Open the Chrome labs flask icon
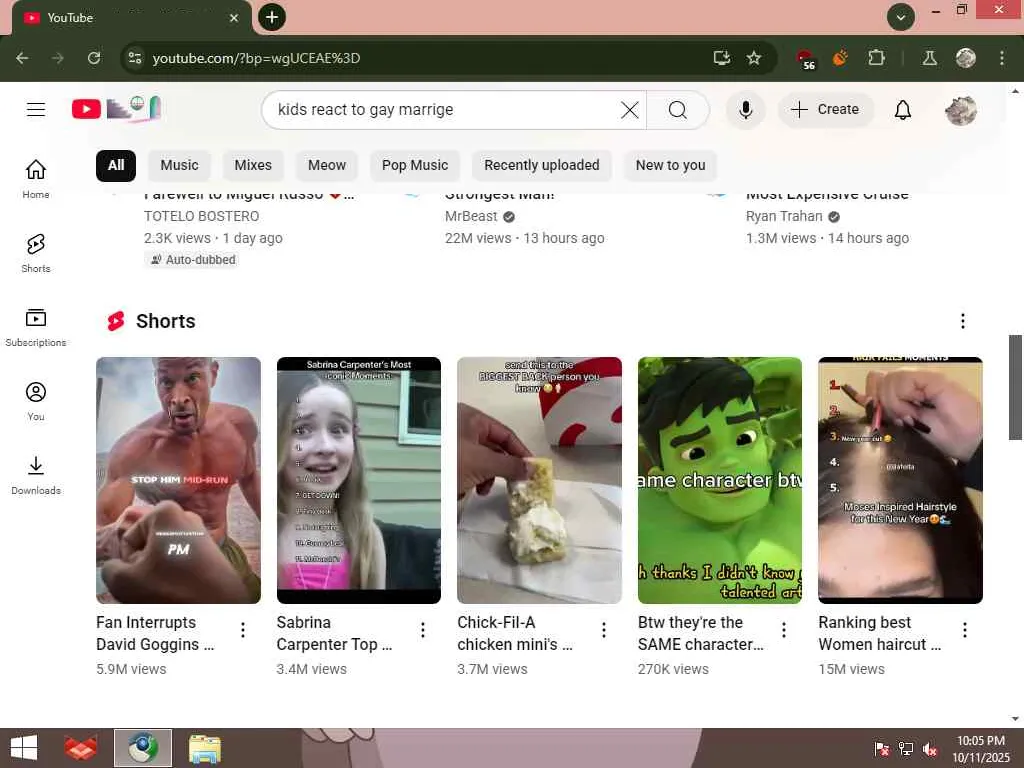This screenshot has height=768, width=1024. tap(929, 58)
